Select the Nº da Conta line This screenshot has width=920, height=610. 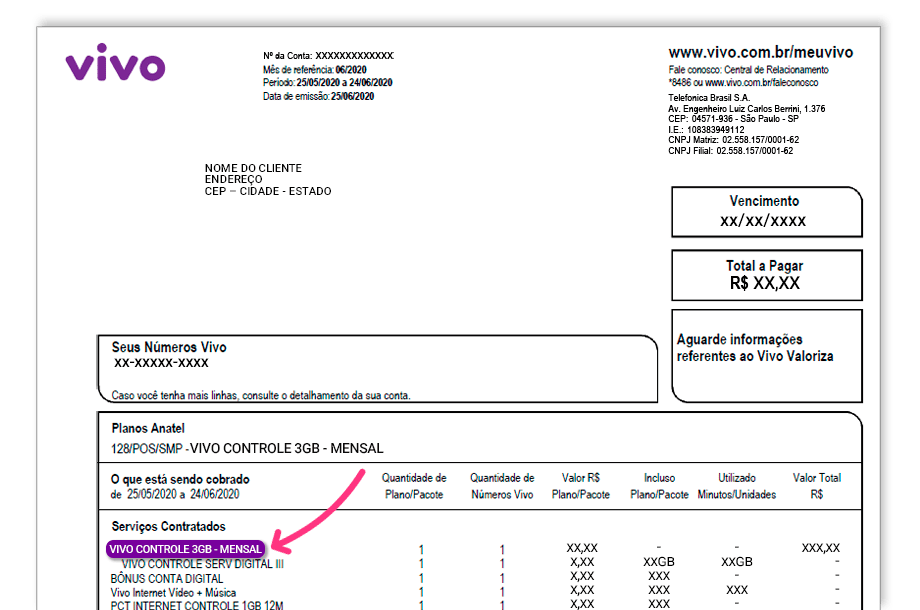coord(328,56)
